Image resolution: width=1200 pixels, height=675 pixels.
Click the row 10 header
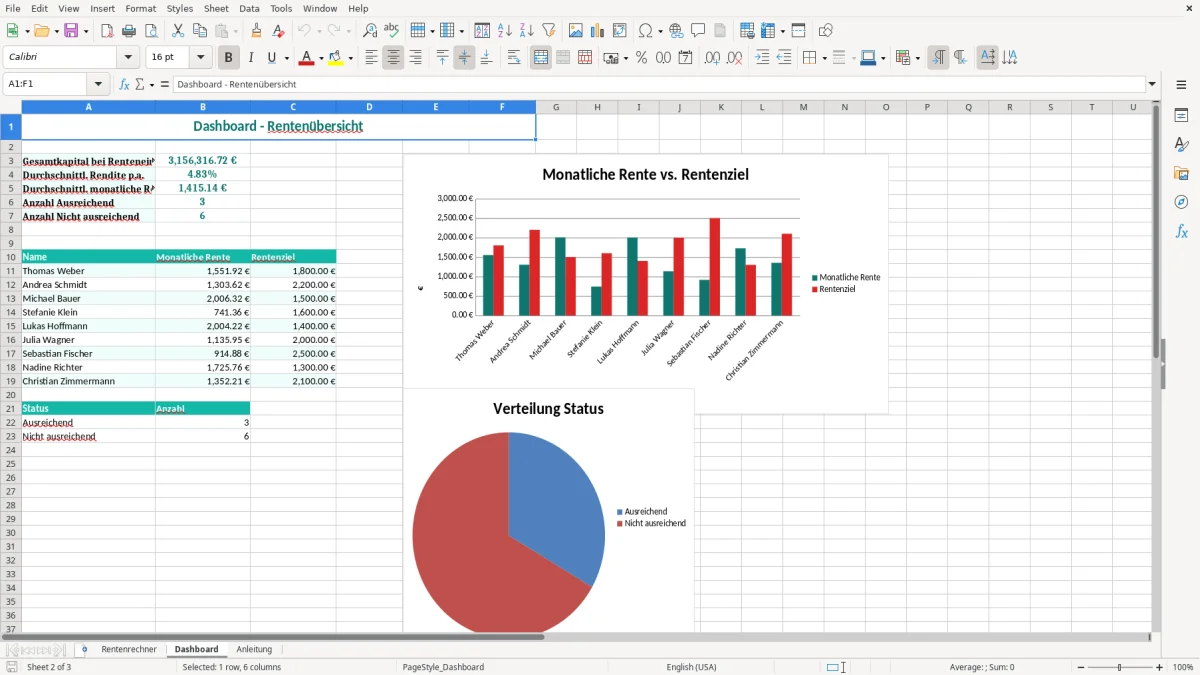coord(11,257)
